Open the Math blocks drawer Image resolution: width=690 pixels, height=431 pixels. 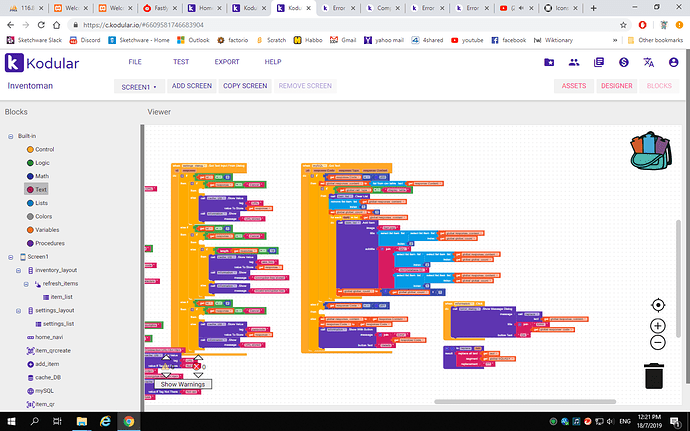(37, 176)
